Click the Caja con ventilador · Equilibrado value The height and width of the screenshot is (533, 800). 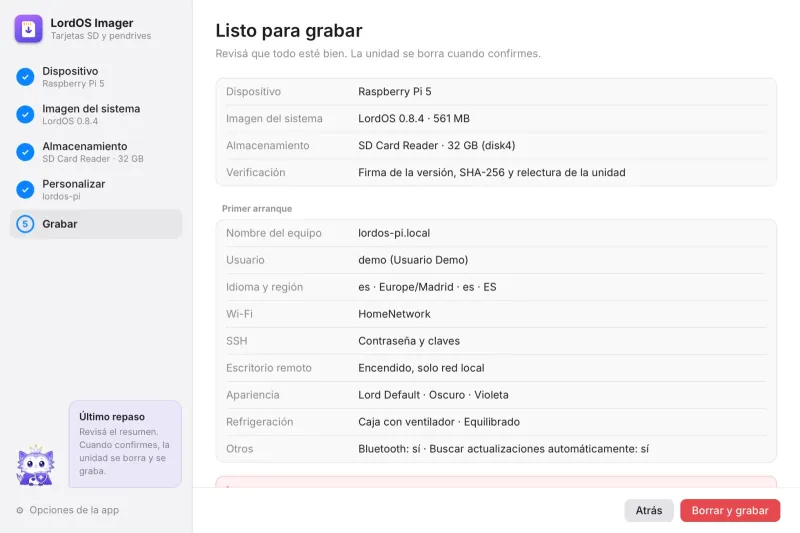tap(439, 422)
